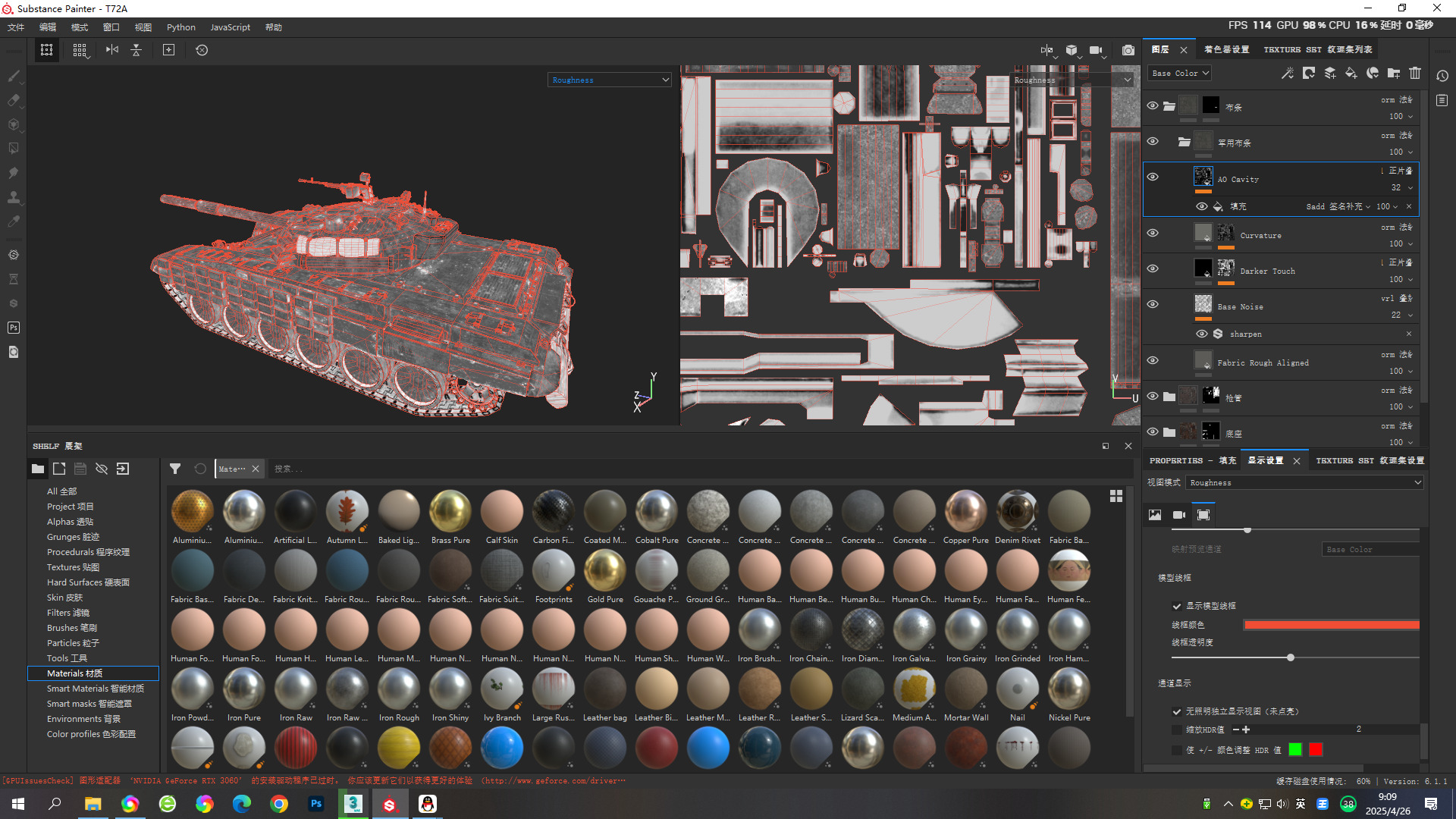Select the Eraser tool in left toolbar
Screen dimensions: 1456x819
coord(13,100)
